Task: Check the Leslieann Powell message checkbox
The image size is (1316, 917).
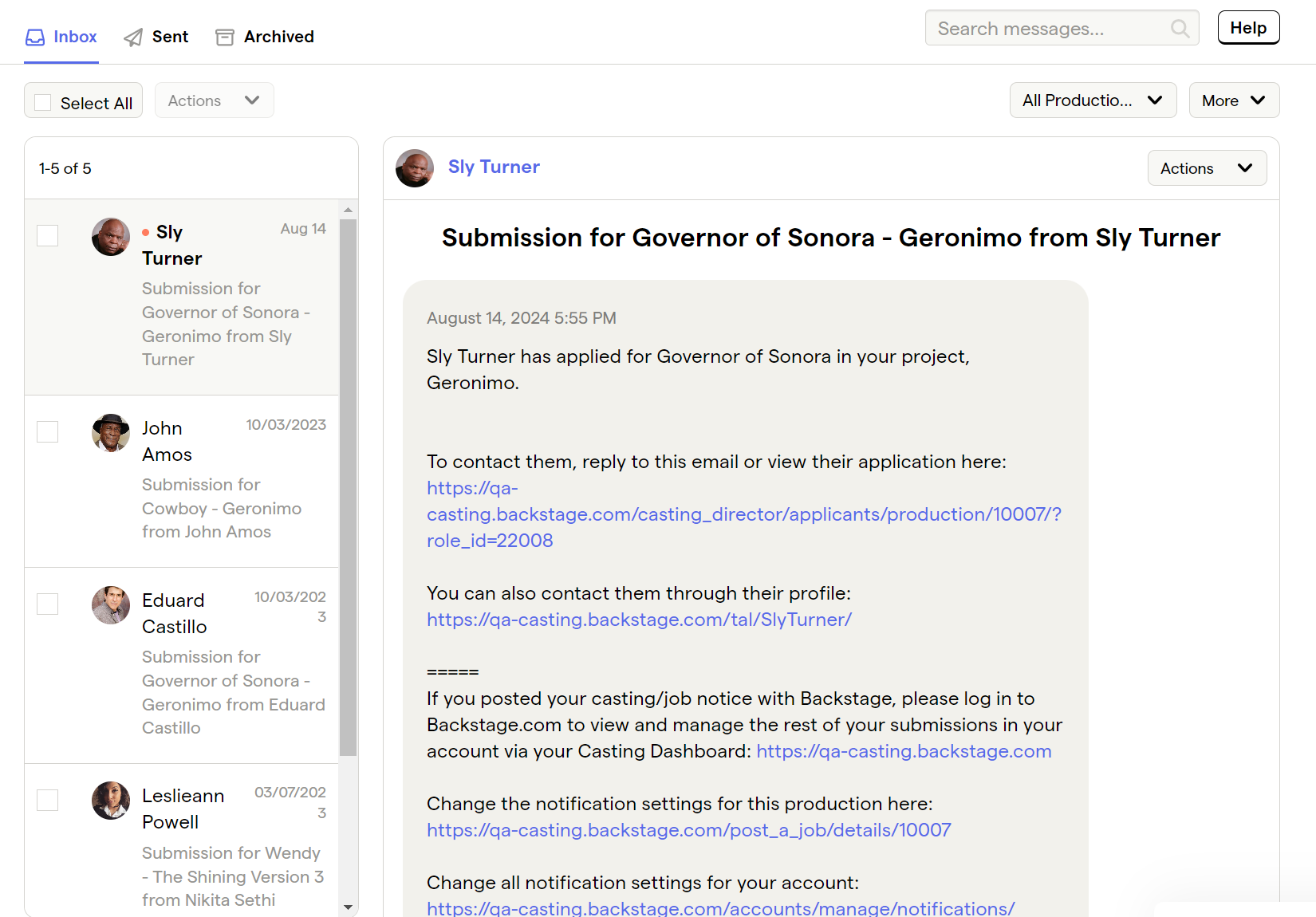Action: coord(48,801)
